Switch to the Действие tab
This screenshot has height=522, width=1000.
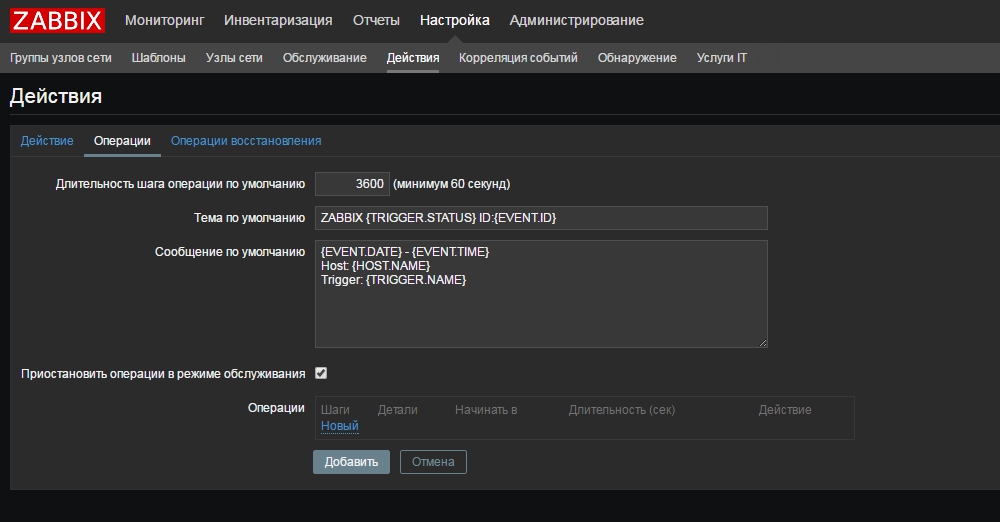[47, 141]
